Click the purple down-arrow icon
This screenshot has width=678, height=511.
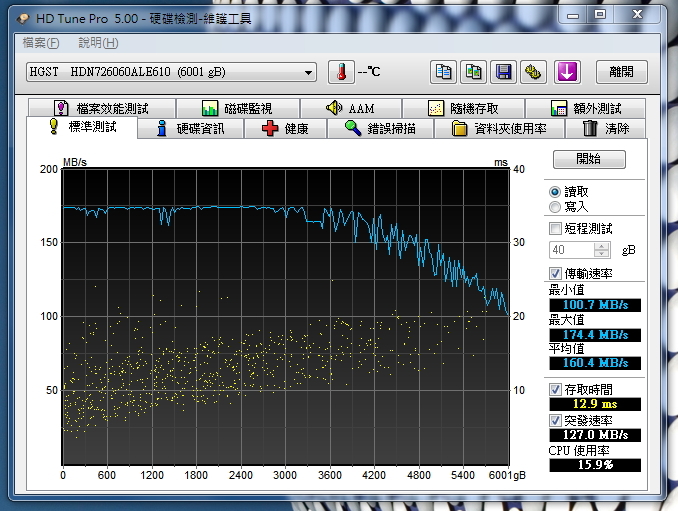click(x=567, y=72)
